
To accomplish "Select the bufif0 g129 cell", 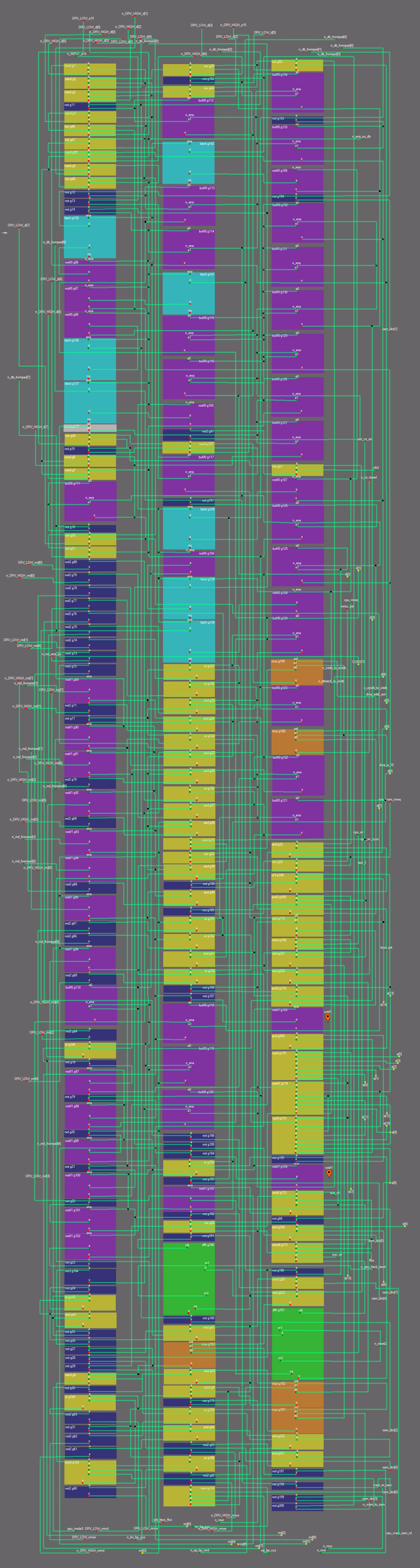I will coord(298,354).
